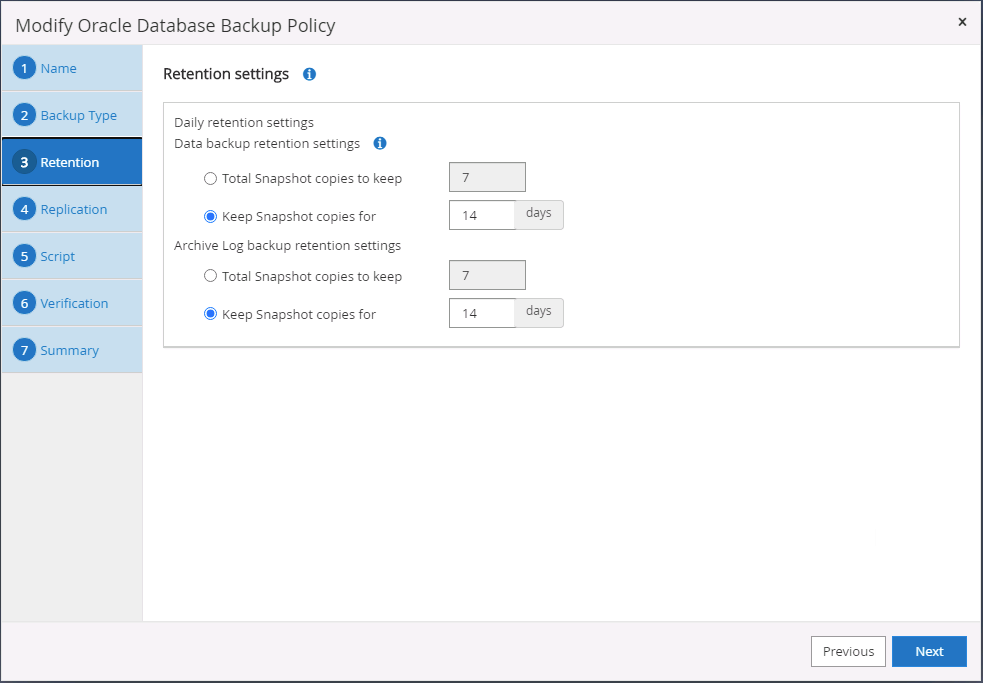Select data backup Total Snapshot copies radio
The width and height of the screenshot is (983, 683).
point(210,179)
